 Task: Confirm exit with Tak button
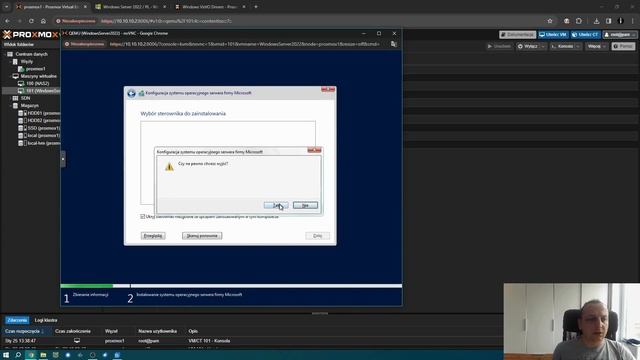click(x=276, y=205)
